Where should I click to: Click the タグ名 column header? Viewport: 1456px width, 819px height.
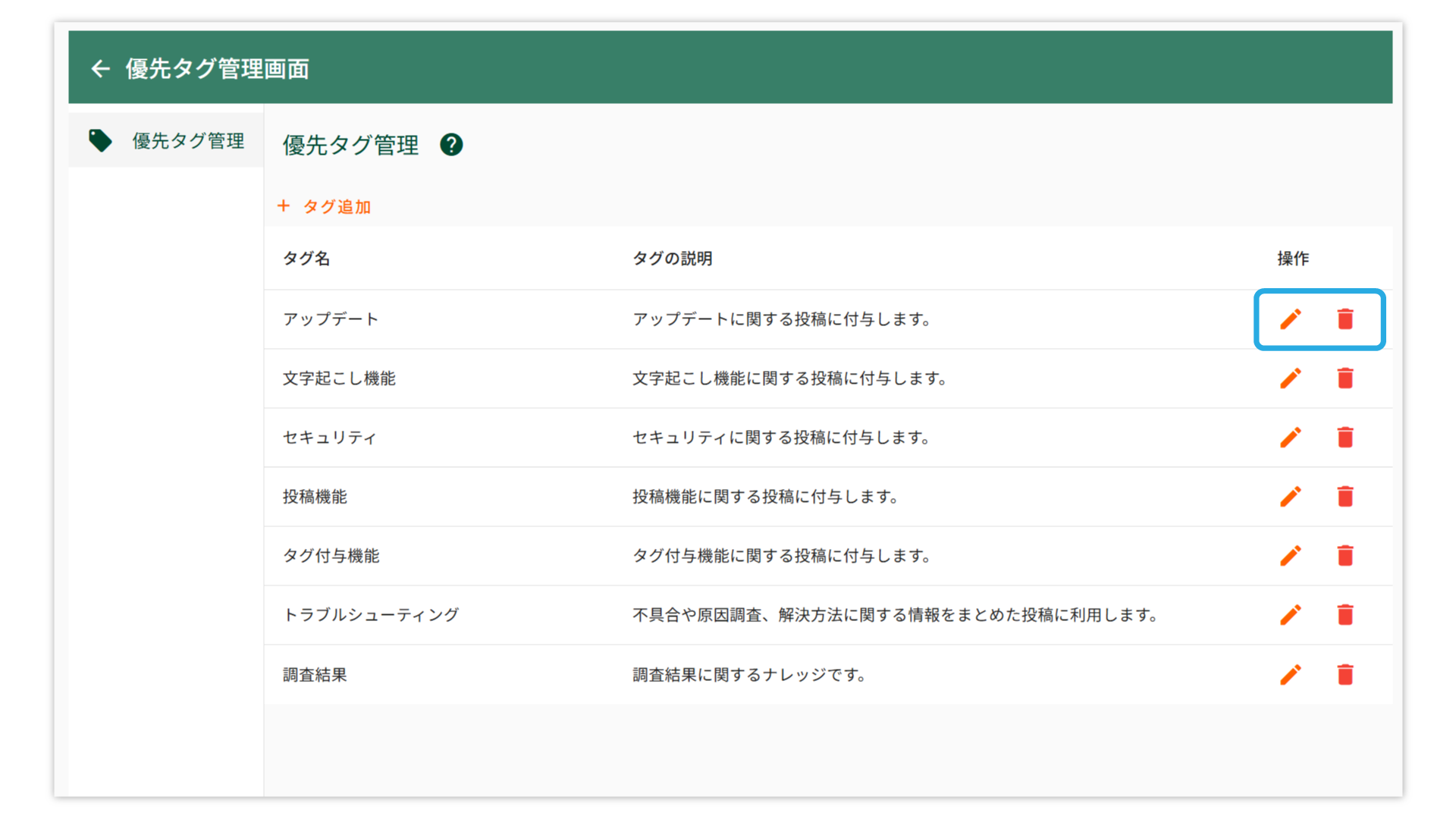[306, 259]
